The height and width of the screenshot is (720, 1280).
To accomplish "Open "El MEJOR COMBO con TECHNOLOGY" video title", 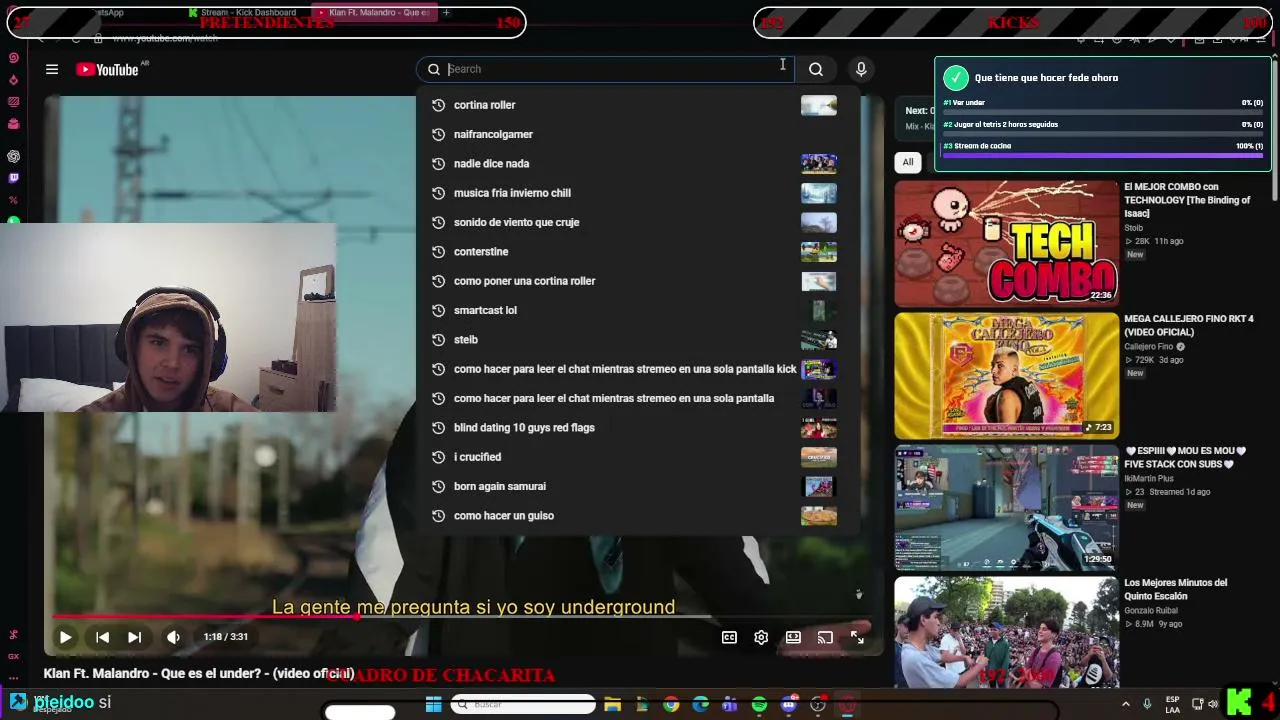I will tap(1187, 200).
